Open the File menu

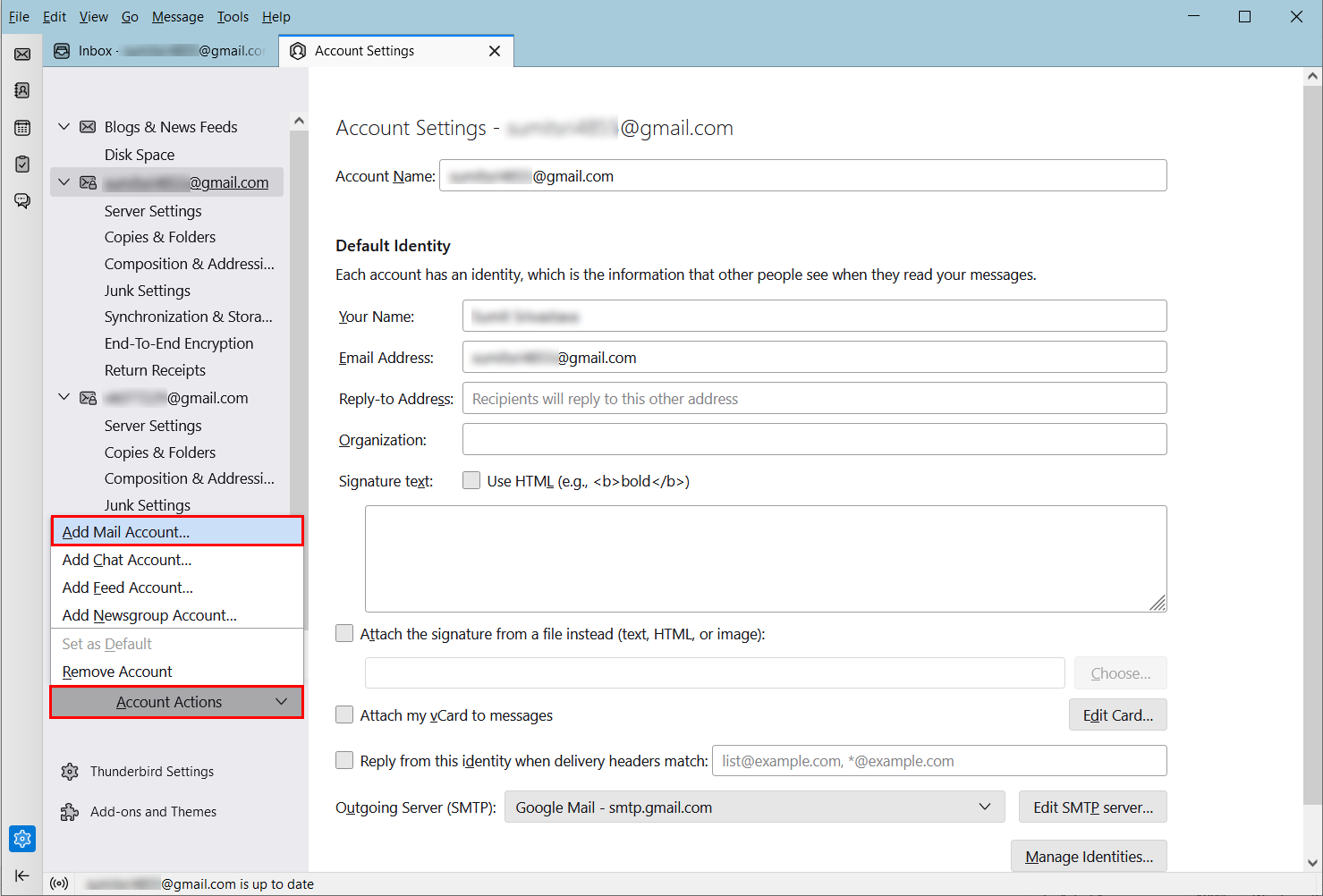pyautogui.click(x=19, y=17)
